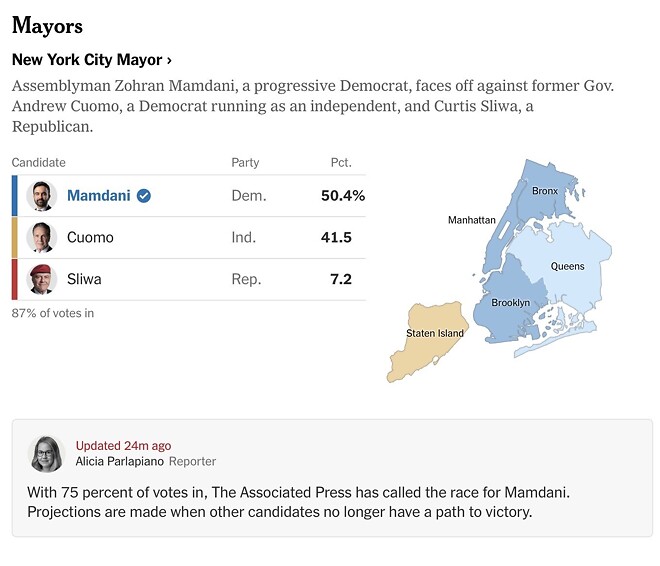660x566 pixels.
Task: Click the chevron after New York City Mayor
Action: point(169,60)
